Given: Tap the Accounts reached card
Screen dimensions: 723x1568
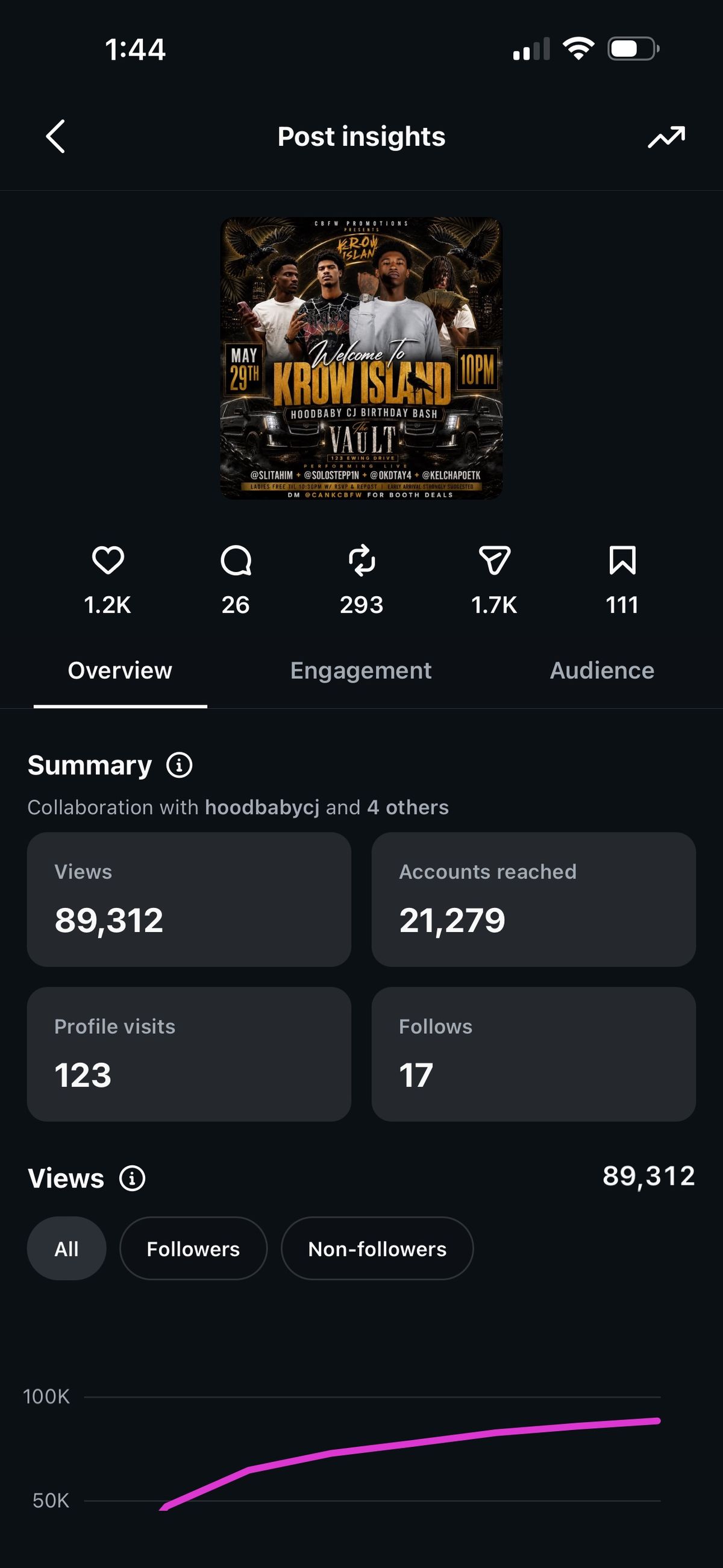Looking at the screenshot, I should click(534, 899).
